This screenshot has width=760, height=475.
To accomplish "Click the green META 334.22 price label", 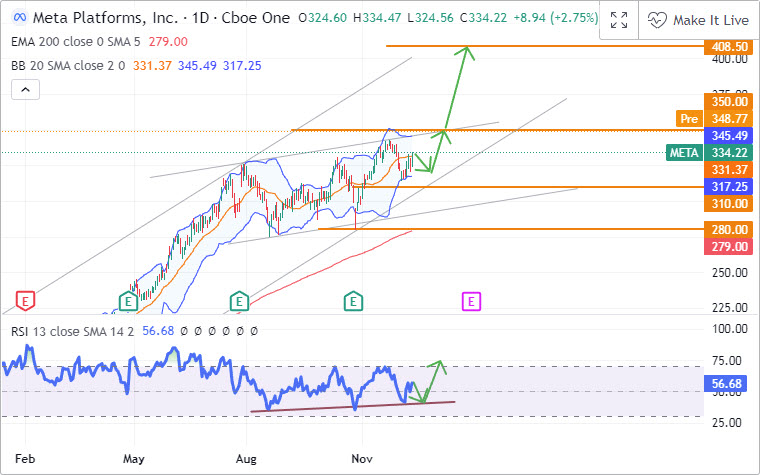I will (710, 152).
